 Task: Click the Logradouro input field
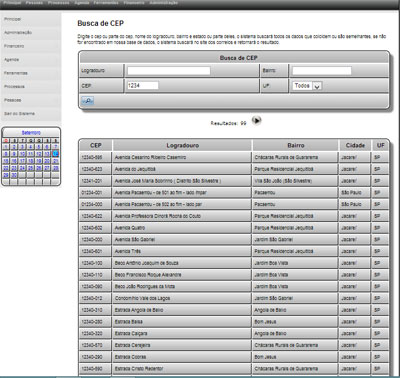(x=169, y=71)
